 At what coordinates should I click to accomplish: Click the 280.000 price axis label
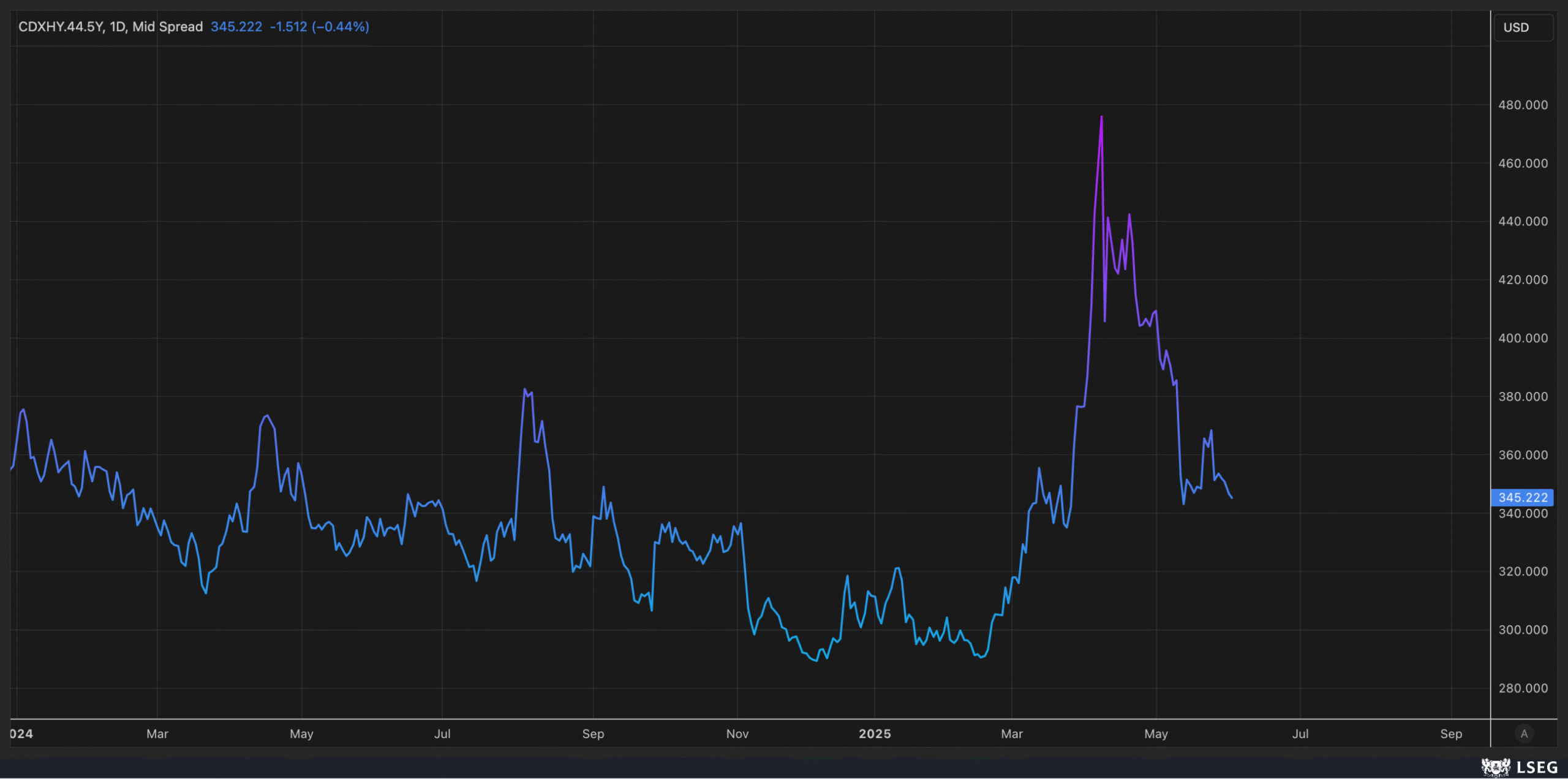point(1523,688)
